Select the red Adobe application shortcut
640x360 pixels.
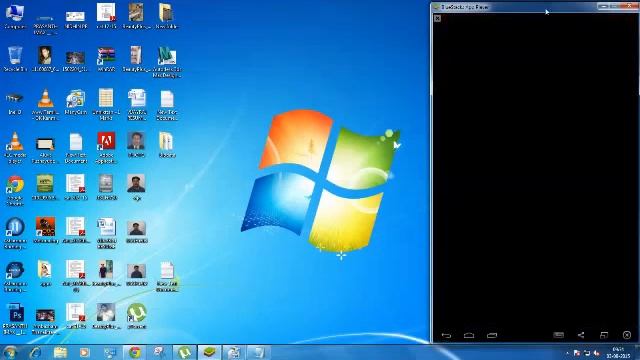coord(106,148)
